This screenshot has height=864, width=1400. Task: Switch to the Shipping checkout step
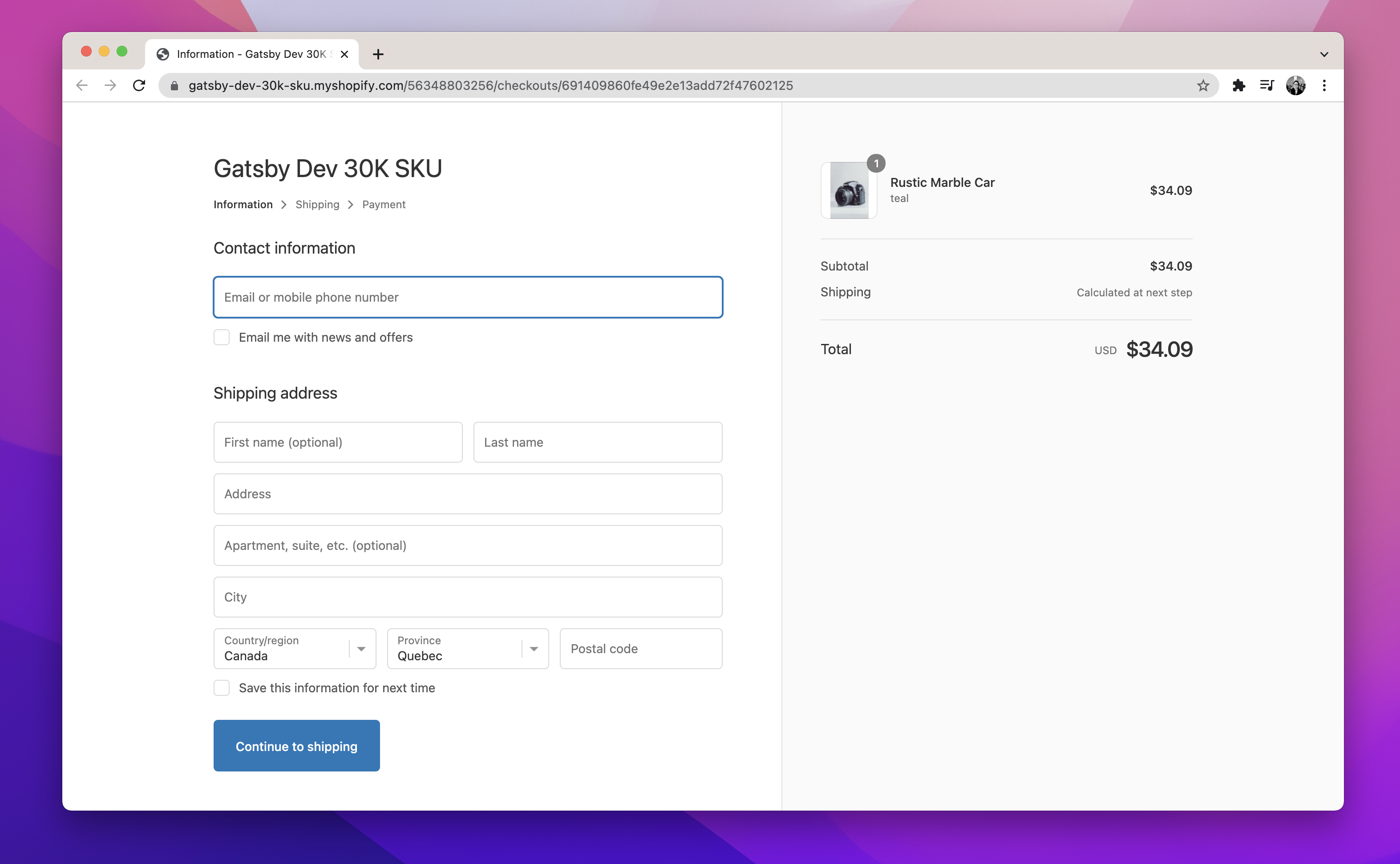tap(317, 204)
